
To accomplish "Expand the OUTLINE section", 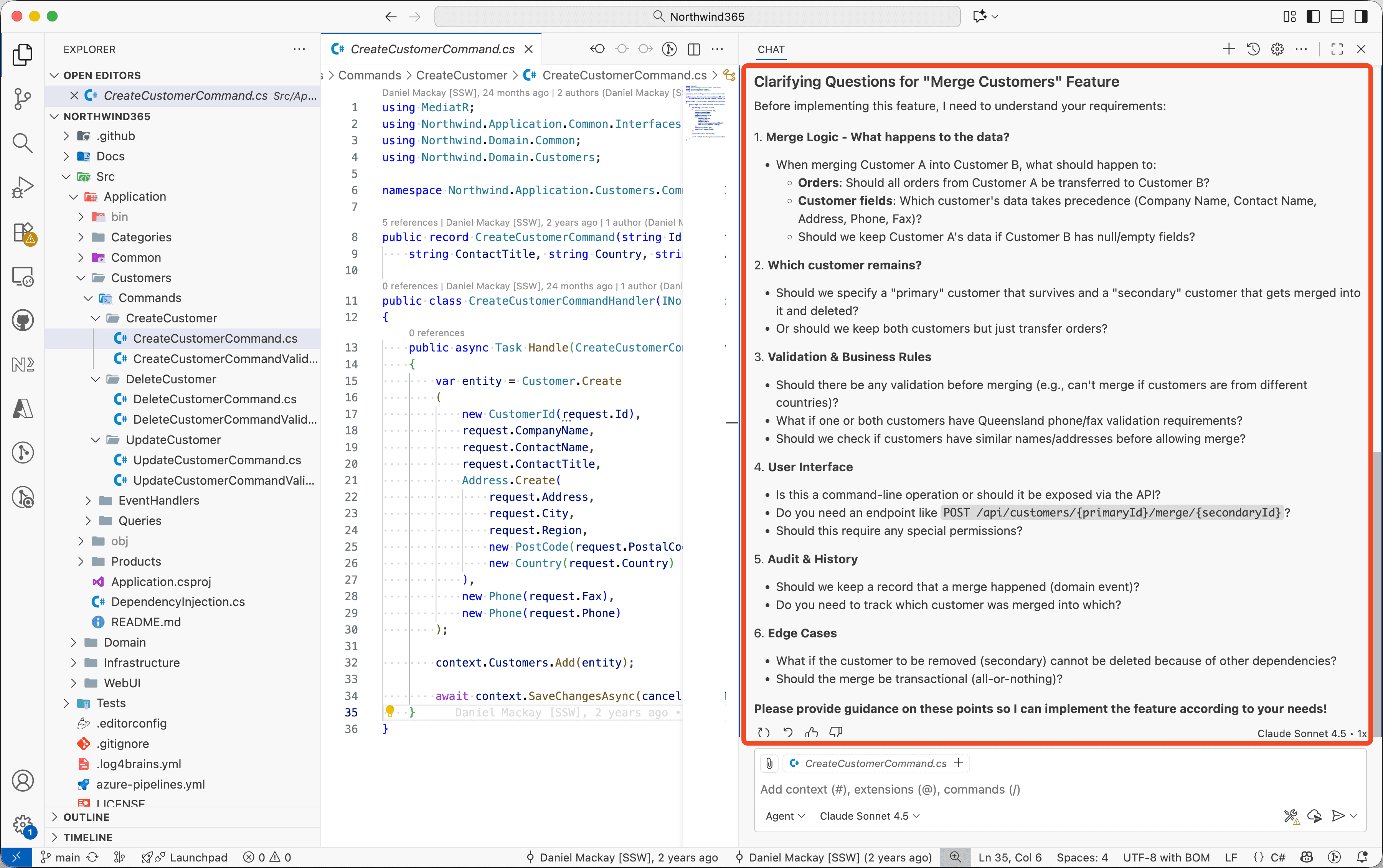I will tap(86, 817).
